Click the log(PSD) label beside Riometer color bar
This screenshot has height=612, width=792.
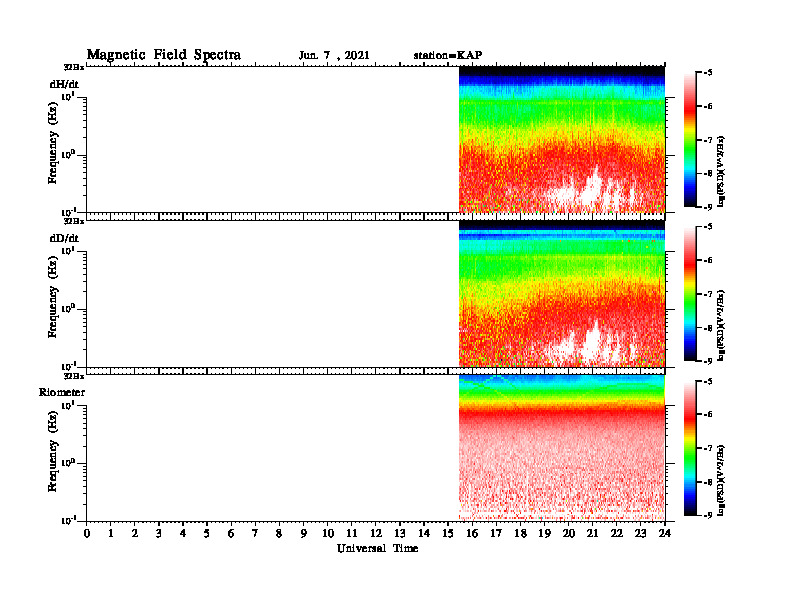click(721, 480)
